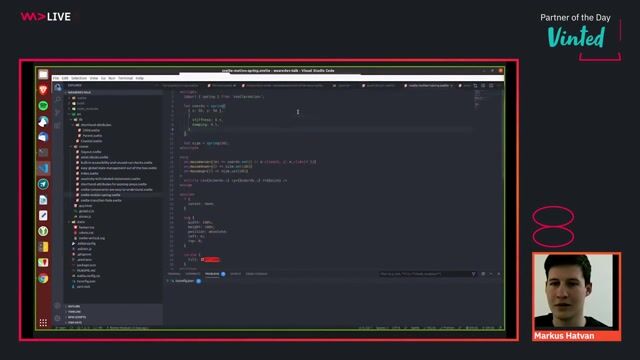Open README.md in the explorer

(86, 271)
